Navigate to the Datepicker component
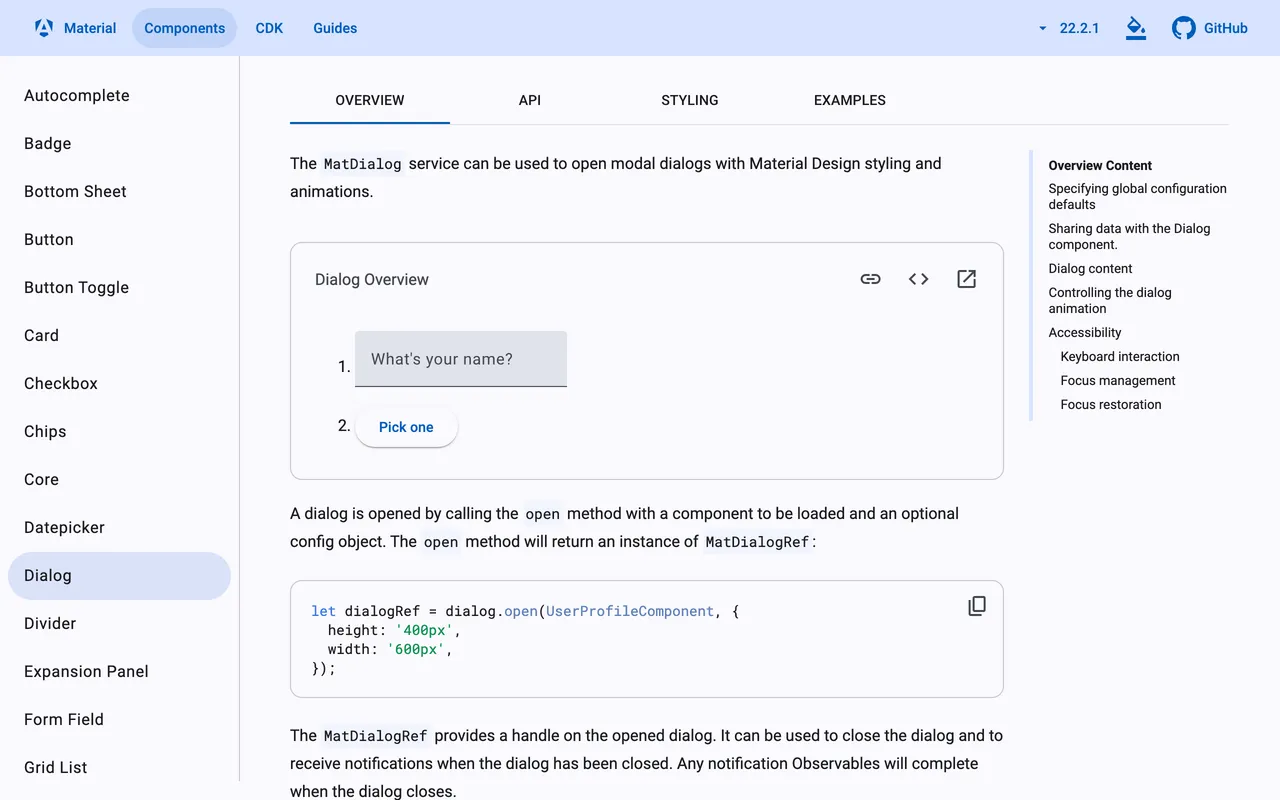The height and width of the screenshot is (800, 1280). click(x=119, y=528)
